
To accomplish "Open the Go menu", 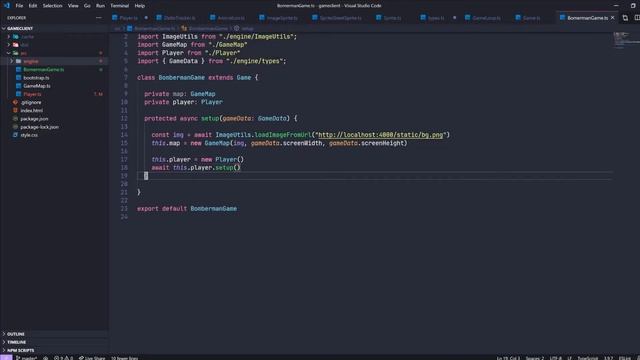I will (x=87, y=6).
